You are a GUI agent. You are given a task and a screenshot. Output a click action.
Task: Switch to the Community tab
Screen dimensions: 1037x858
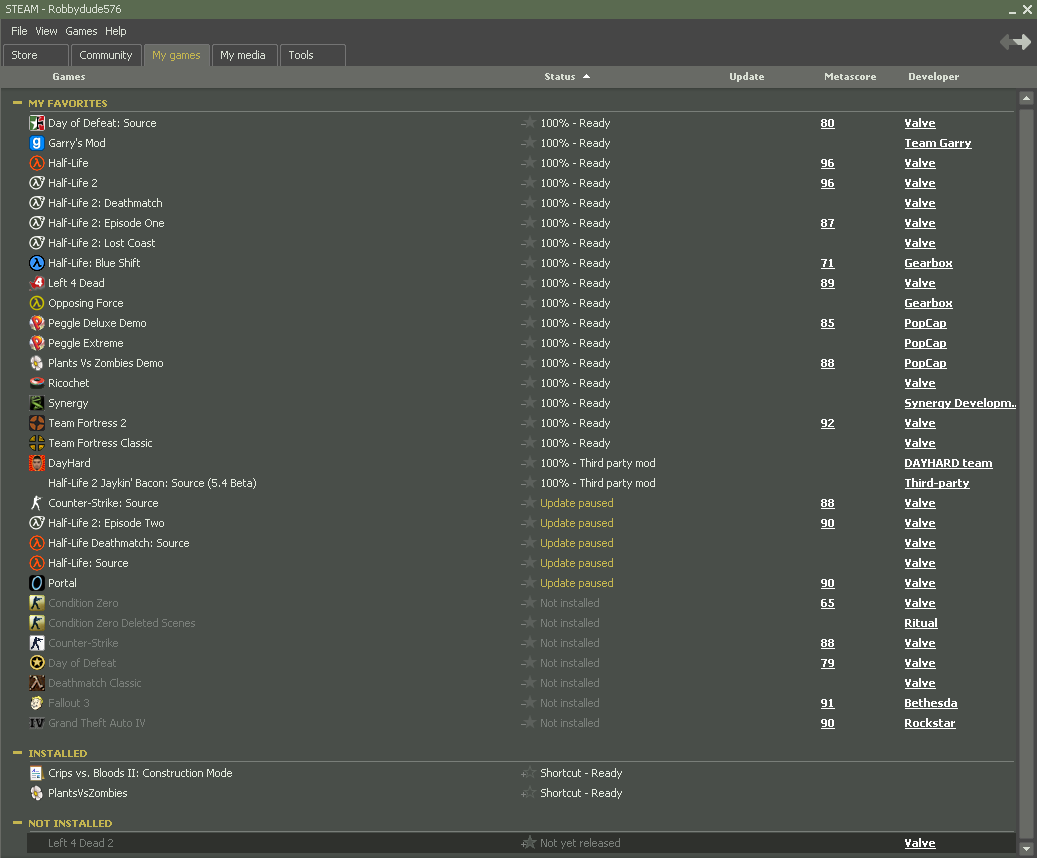coord(106,55)
